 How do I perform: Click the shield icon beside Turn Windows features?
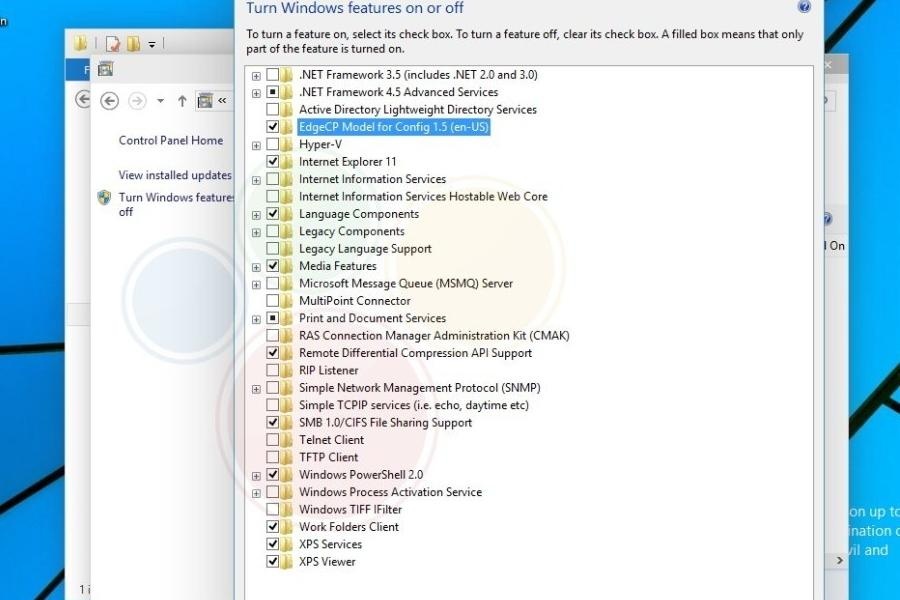(x=104, y=198)
